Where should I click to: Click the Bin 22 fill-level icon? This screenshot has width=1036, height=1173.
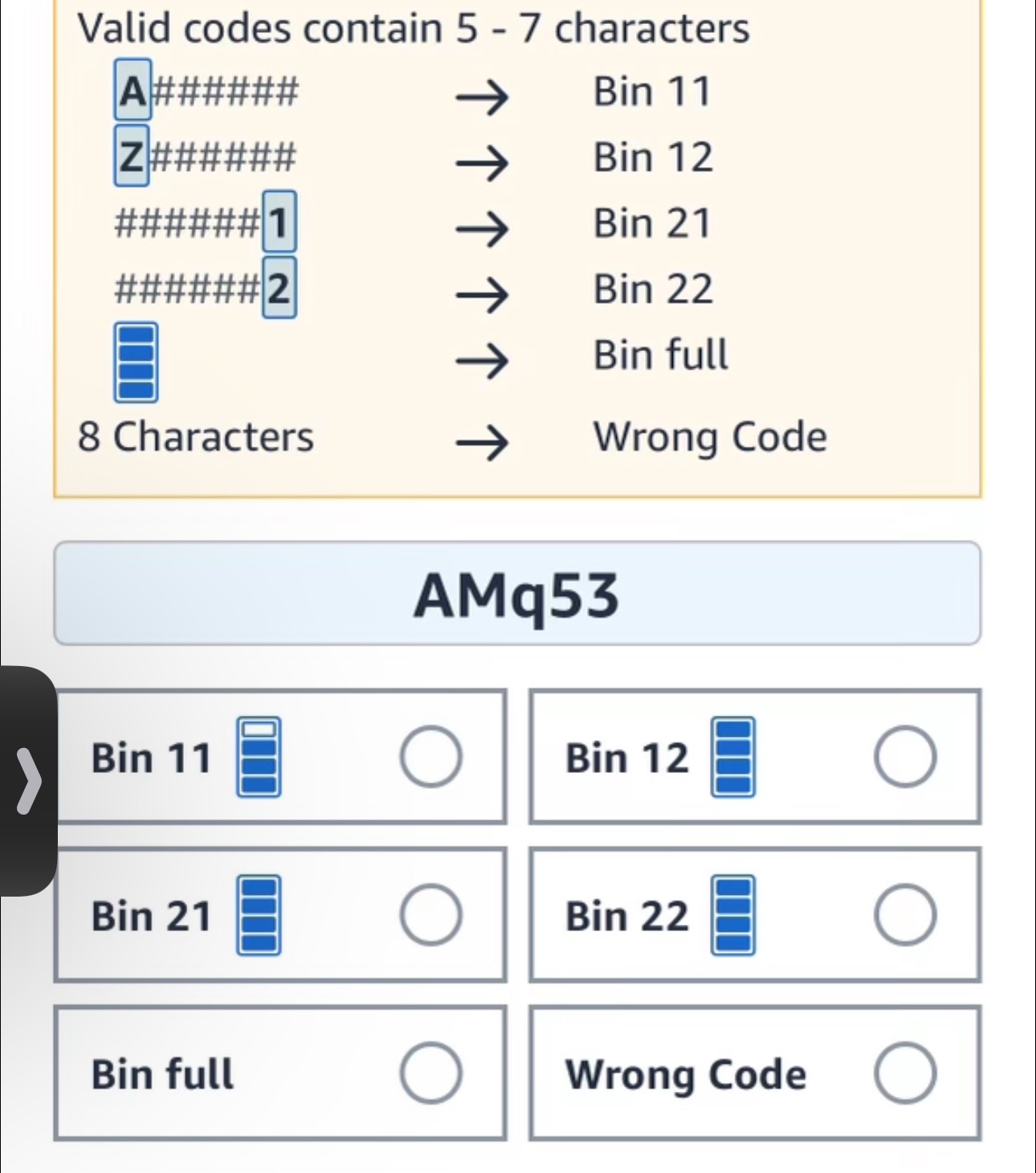732,914
